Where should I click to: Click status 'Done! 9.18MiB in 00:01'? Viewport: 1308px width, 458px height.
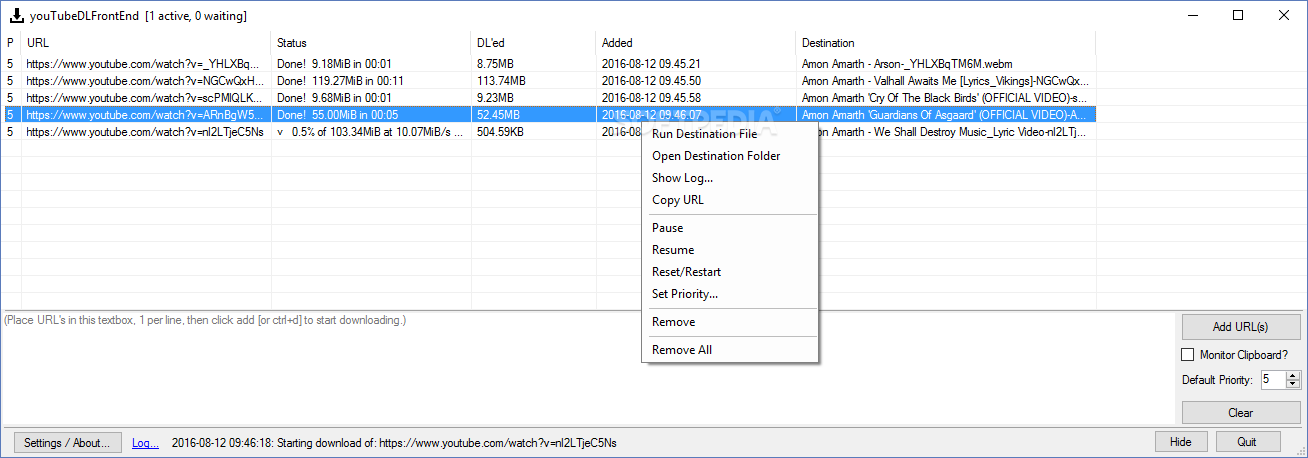click(x=334, y=64)
